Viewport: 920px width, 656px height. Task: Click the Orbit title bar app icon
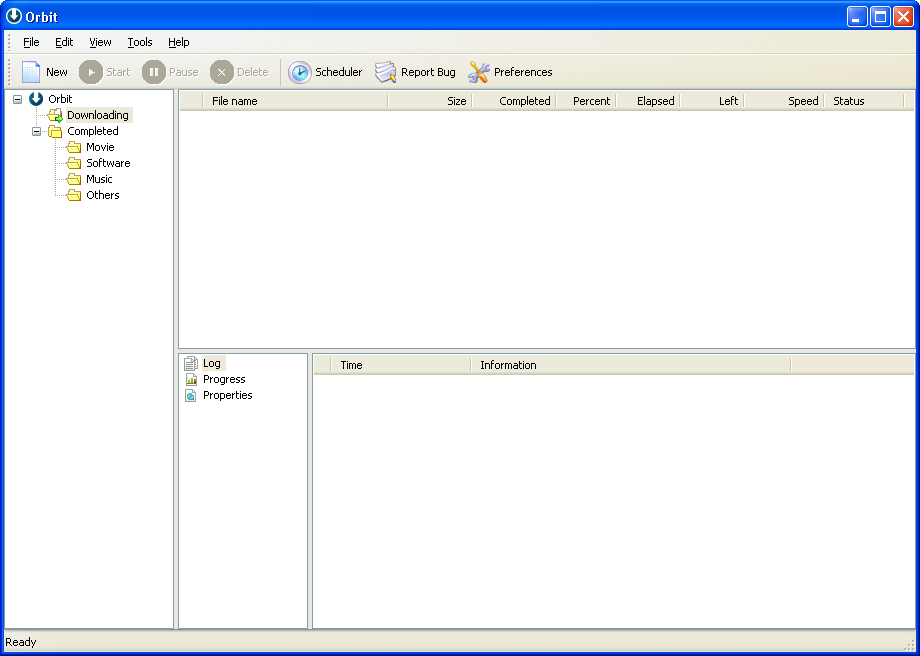(x=13, y=16)
